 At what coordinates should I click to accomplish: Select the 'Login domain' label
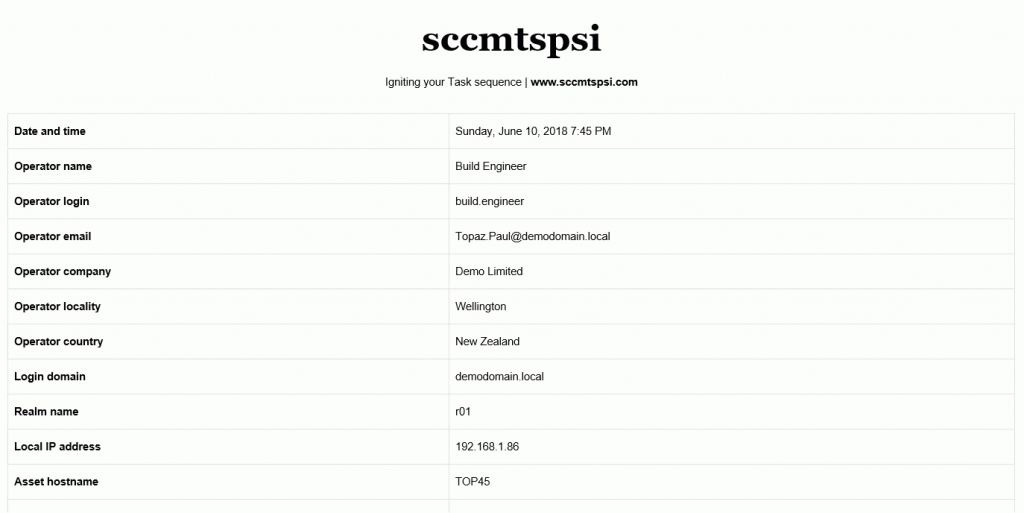(x=50, y=376)
